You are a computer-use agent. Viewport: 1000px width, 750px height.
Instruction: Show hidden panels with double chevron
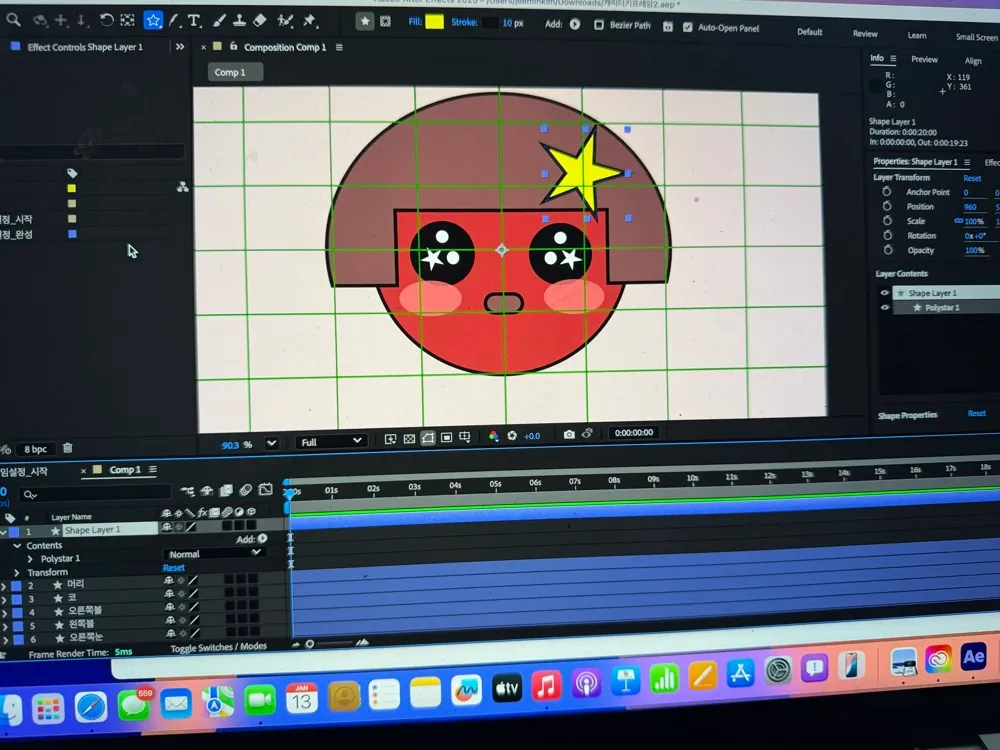coord(180,47)
